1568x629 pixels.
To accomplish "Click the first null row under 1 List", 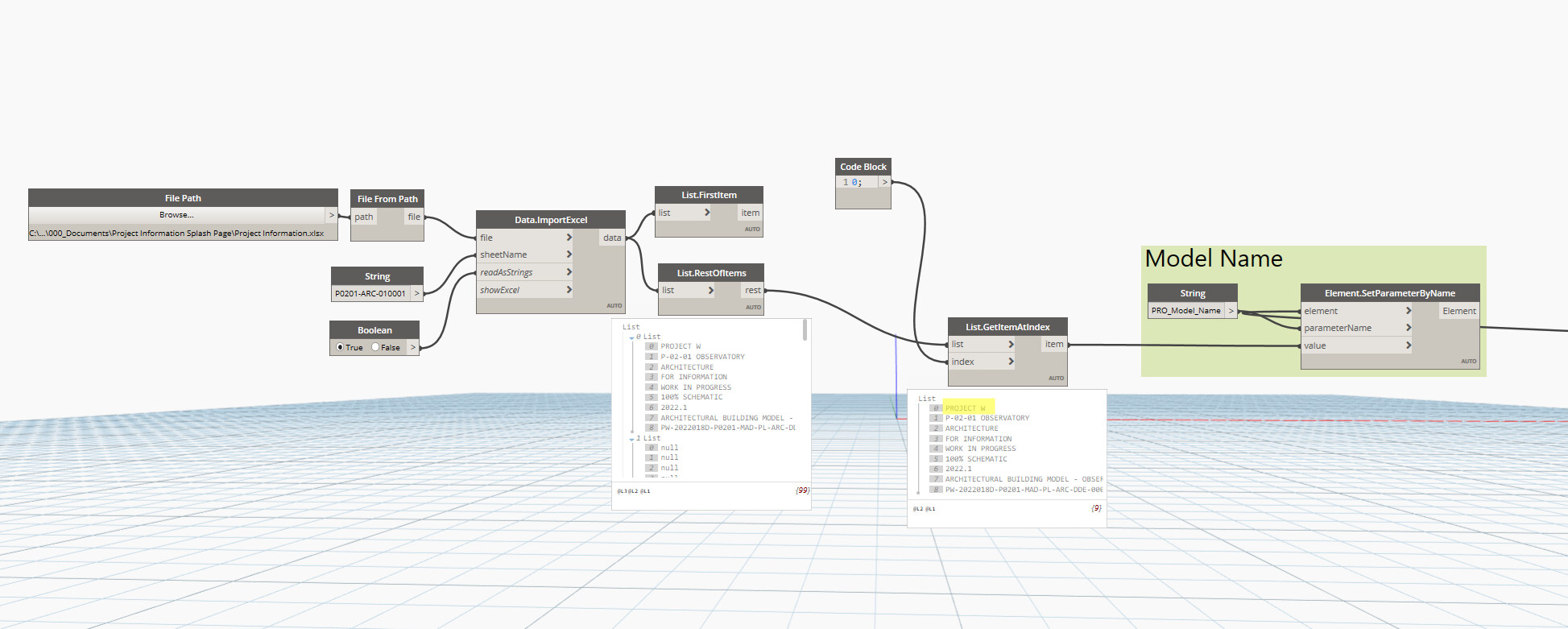I will (x=669, y=448).
